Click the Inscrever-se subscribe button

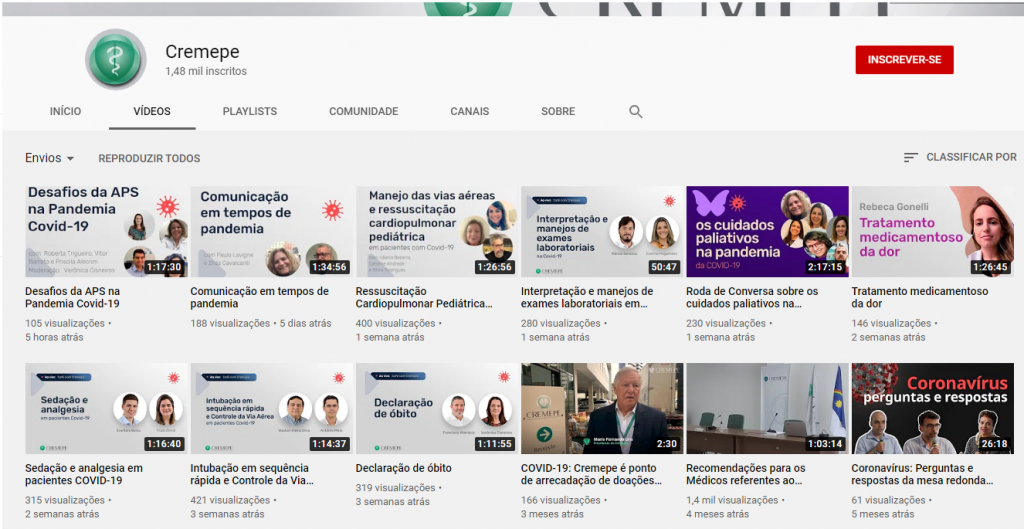coord(904,60)
